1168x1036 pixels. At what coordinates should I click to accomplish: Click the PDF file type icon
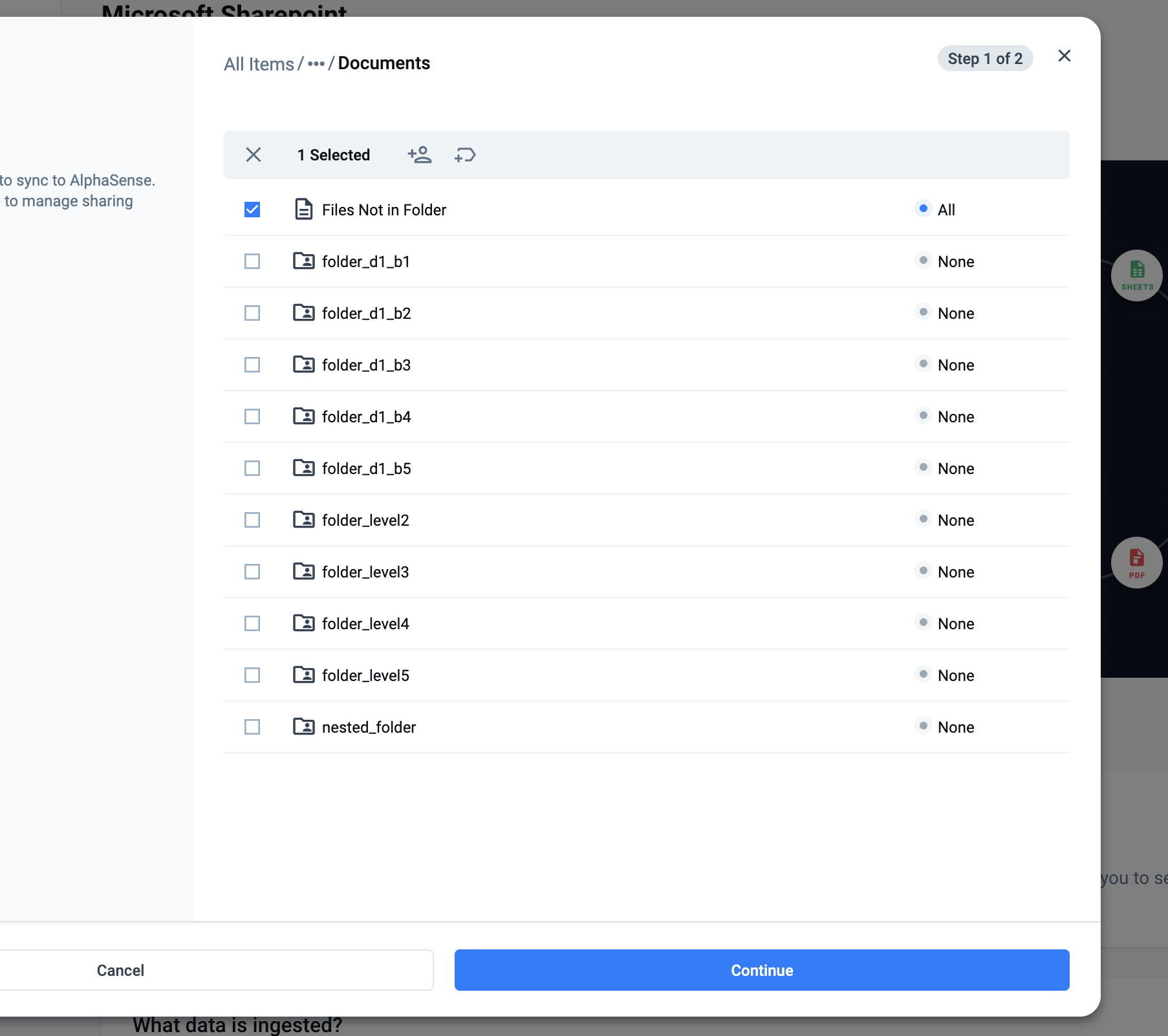pyautogui.click(x=1137, y=563)
